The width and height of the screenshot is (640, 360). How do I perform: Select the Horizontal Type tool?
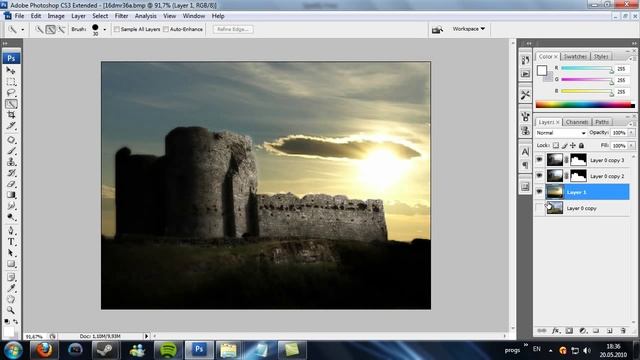pos(11,242)
